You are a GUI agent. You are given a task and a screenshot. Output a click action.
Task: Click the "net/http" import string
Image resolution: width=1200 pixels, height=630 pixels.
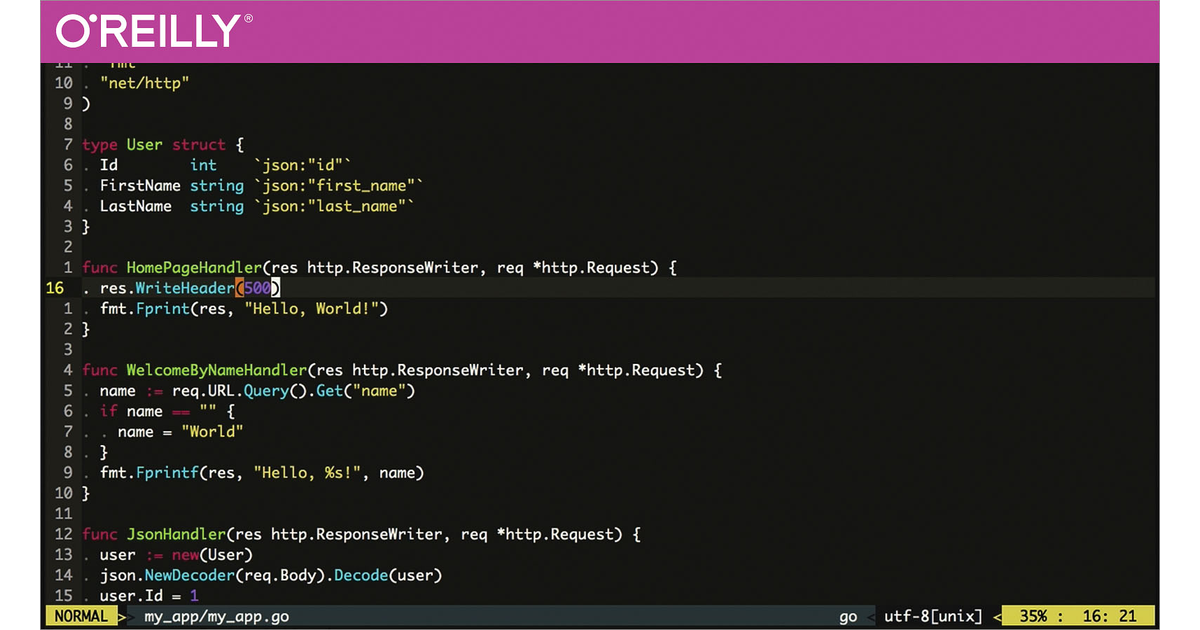(144, 83)
